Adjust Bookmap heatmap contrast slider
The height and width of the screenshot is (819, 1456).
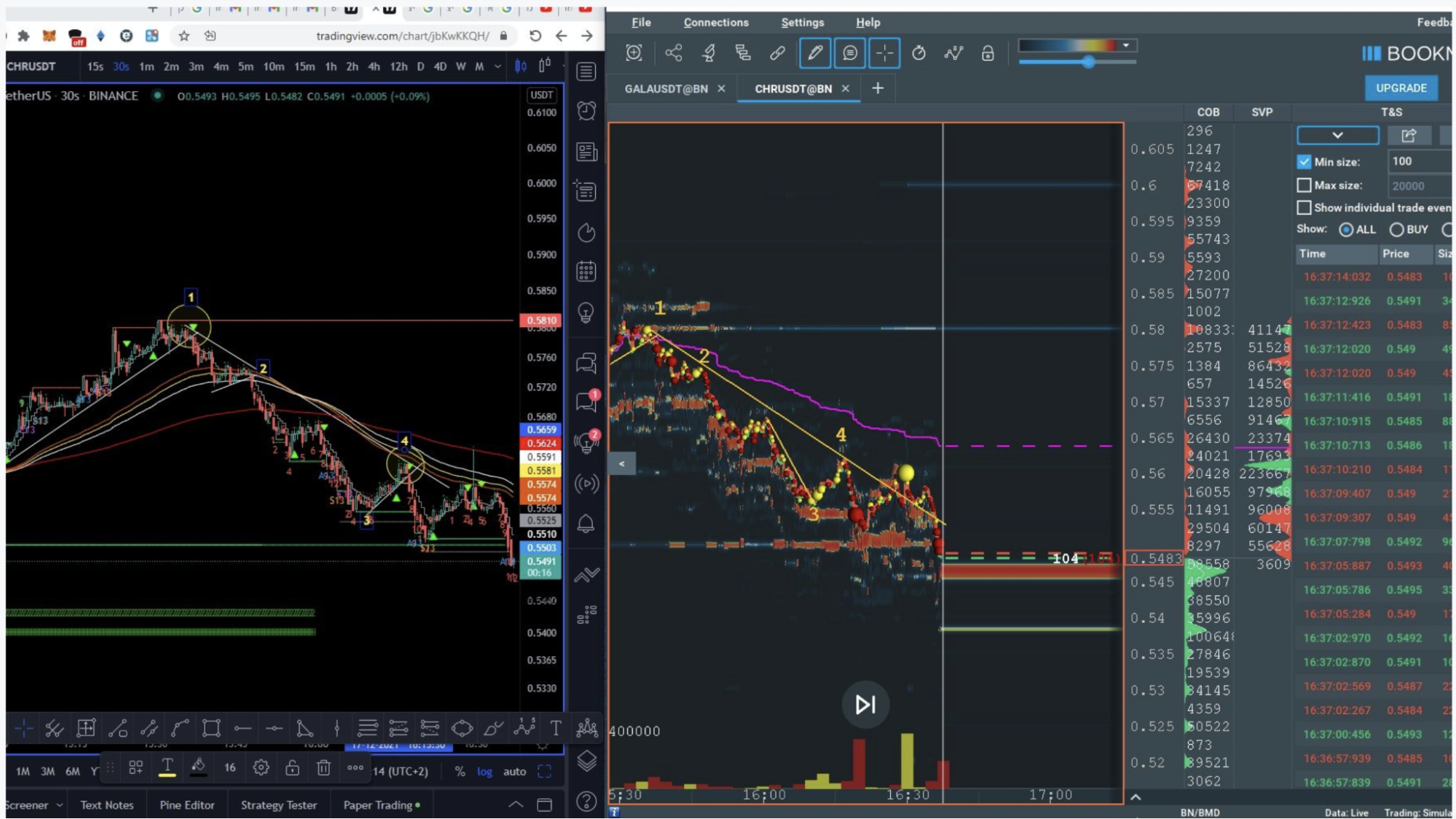coord(1088,62)
